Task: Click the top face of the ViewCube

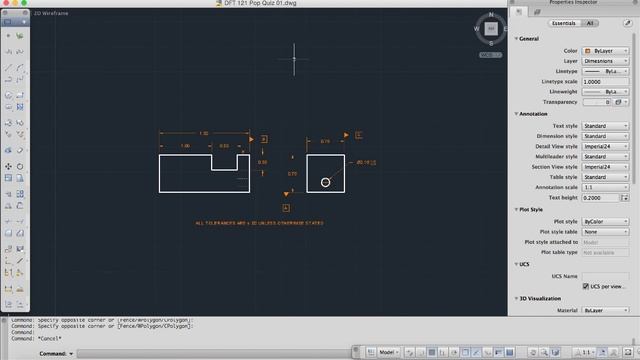Action: (x=491, y=29)
